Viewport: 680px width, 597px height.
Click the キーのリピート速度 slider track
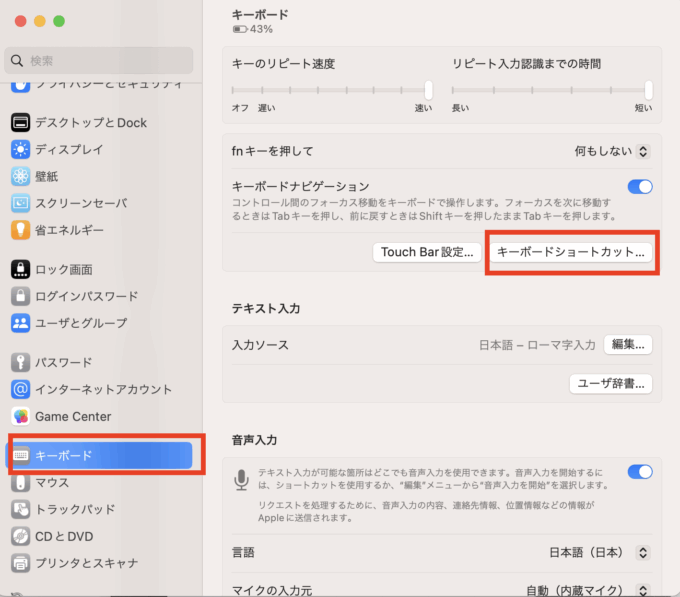click(331, 90)
